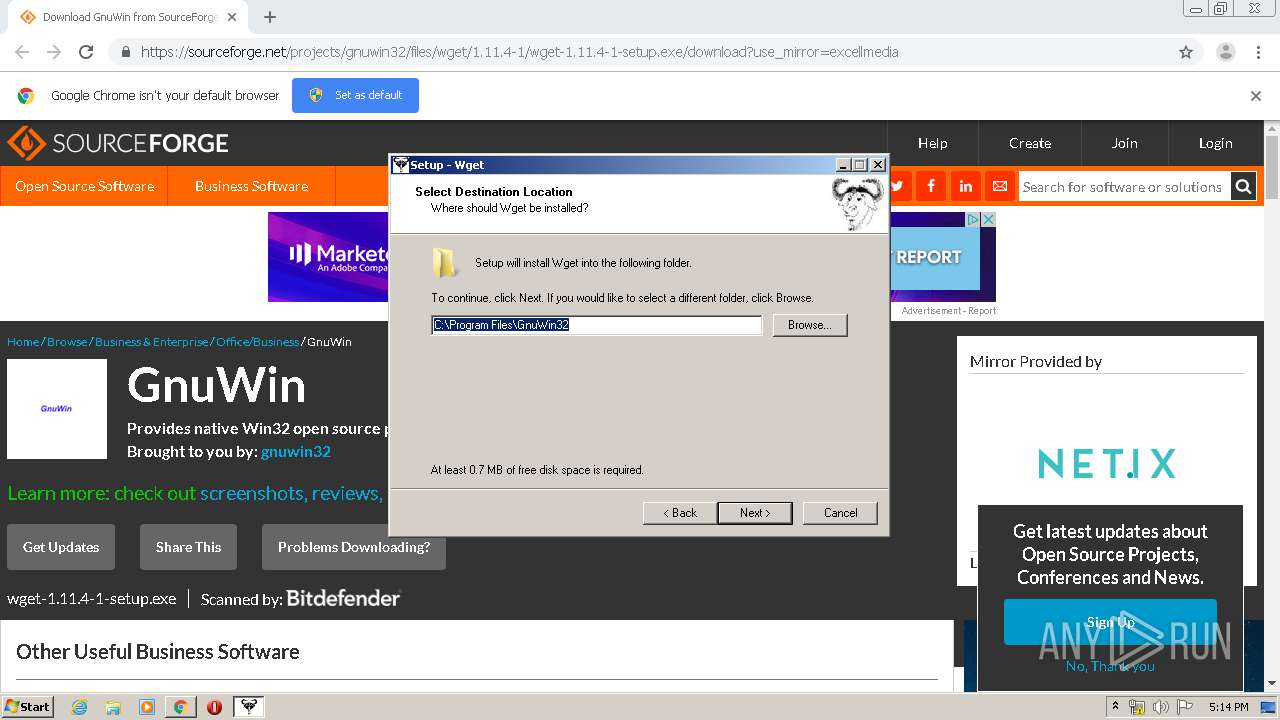1280x720 pixels.
Task: Open the Business & Enterprise breadcrumb
Action: click(x=152, y=342)
